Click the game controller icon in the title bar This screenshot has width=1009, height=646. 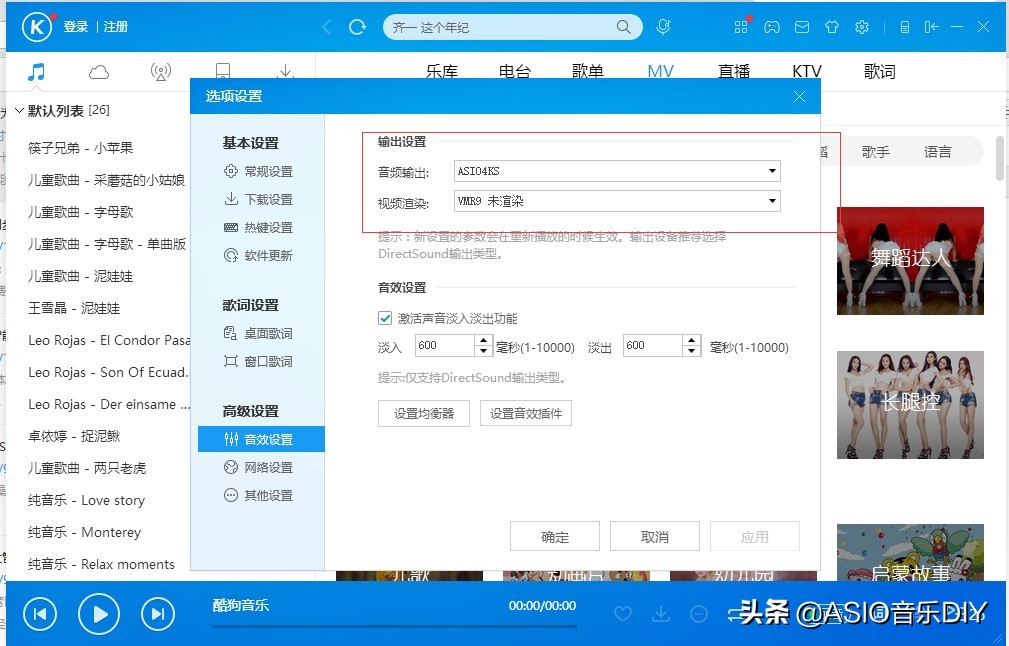tap(772, 27)
